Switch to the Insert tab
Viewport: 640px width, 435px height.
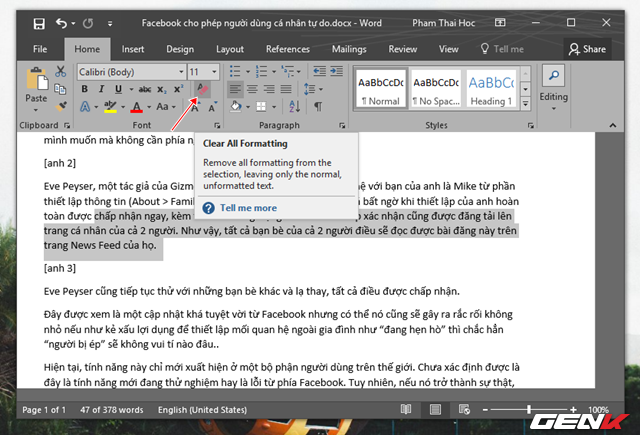(133, 49)
